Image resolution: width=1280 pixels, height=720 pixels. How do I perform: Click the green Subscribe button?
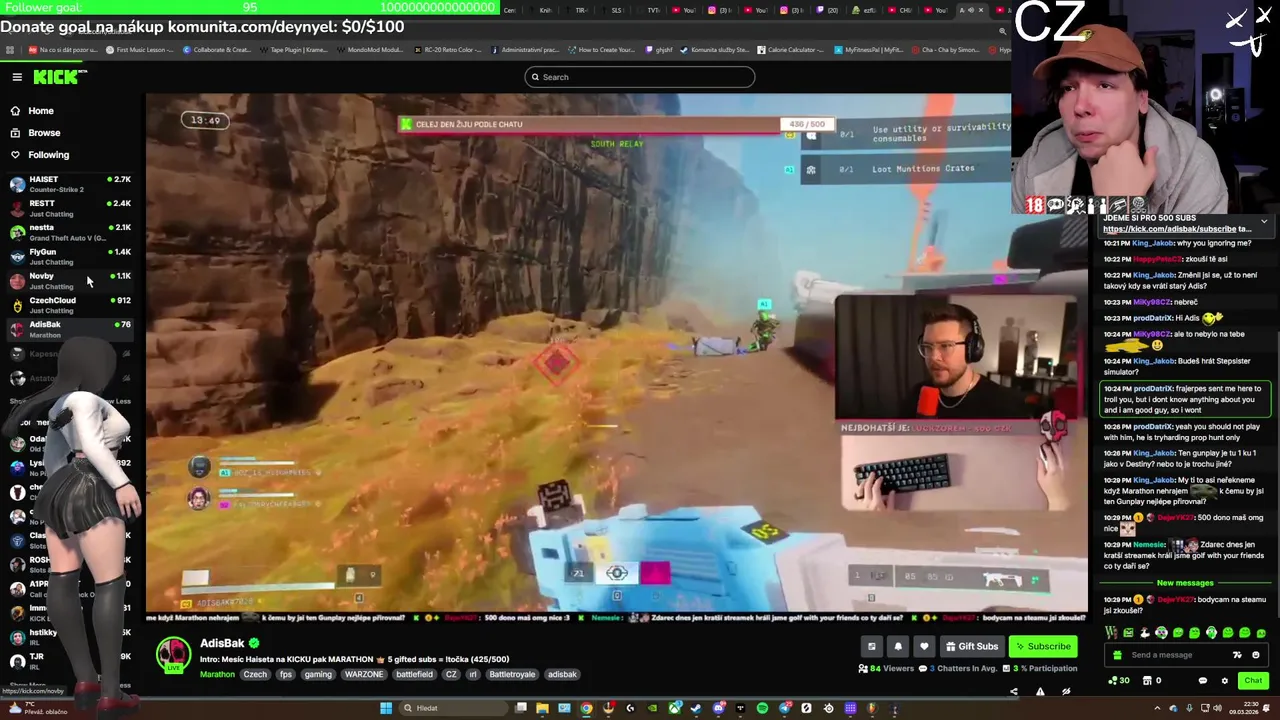[1043, 647]
